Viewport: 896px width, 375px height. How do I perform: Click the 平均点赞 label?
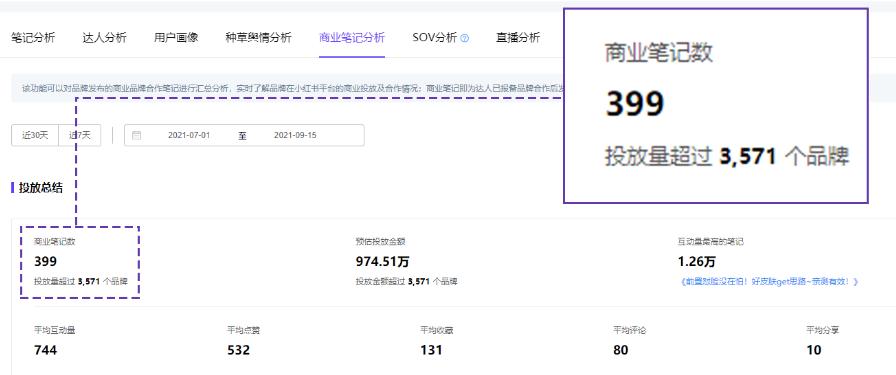click(244, 330)
